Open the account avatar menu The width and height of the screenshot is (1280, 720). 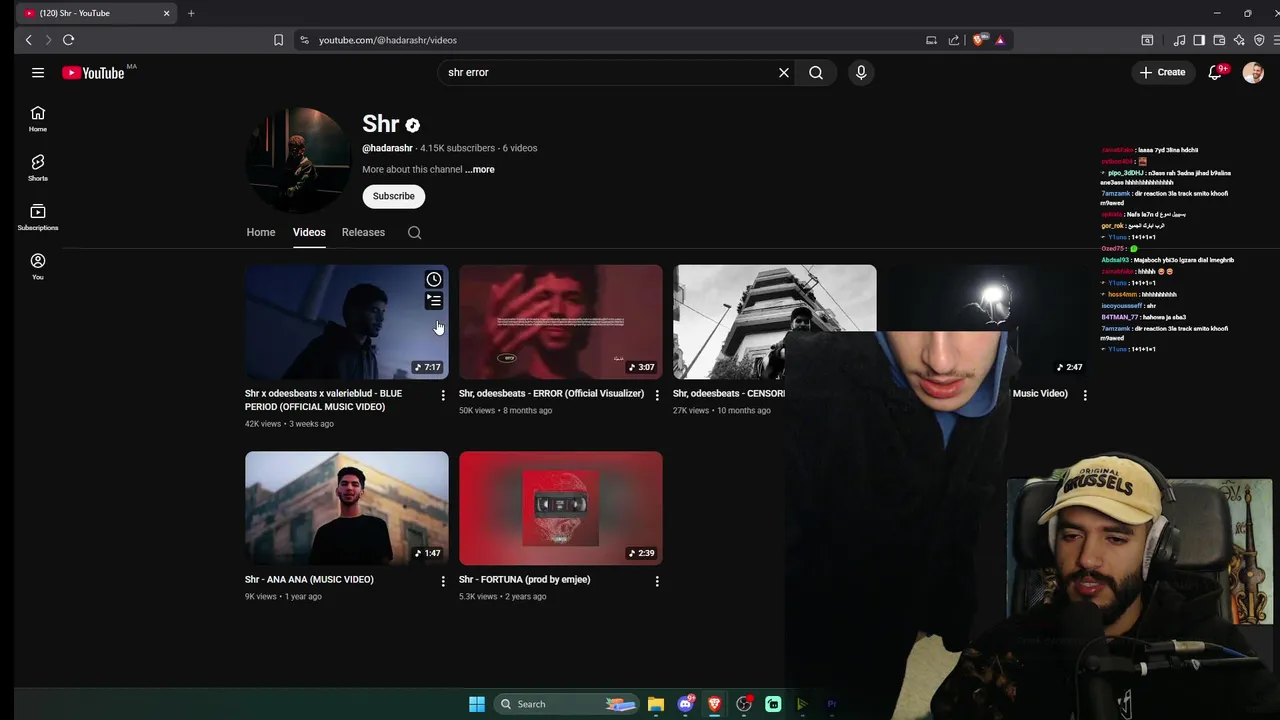1253,72
